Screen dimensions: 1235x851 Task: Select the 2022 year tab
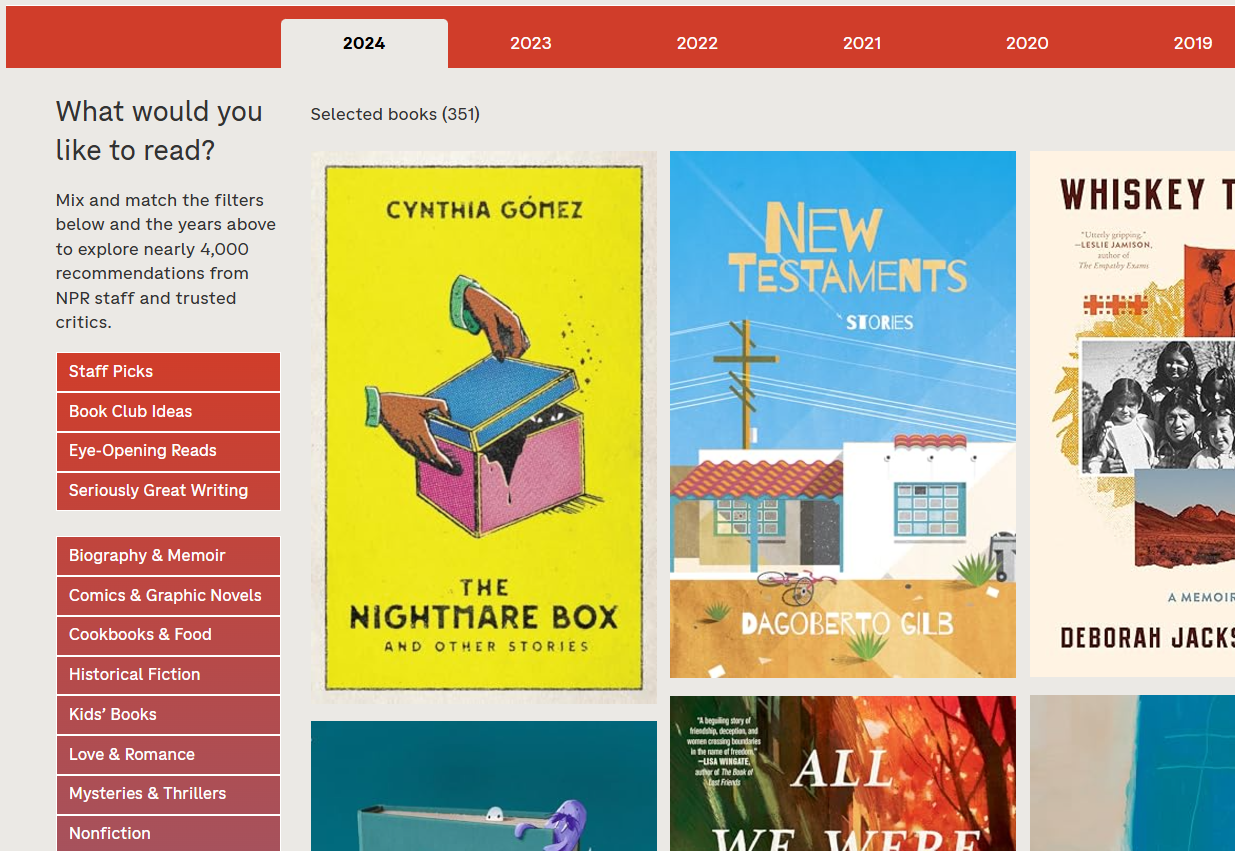[x=697, y=43]
